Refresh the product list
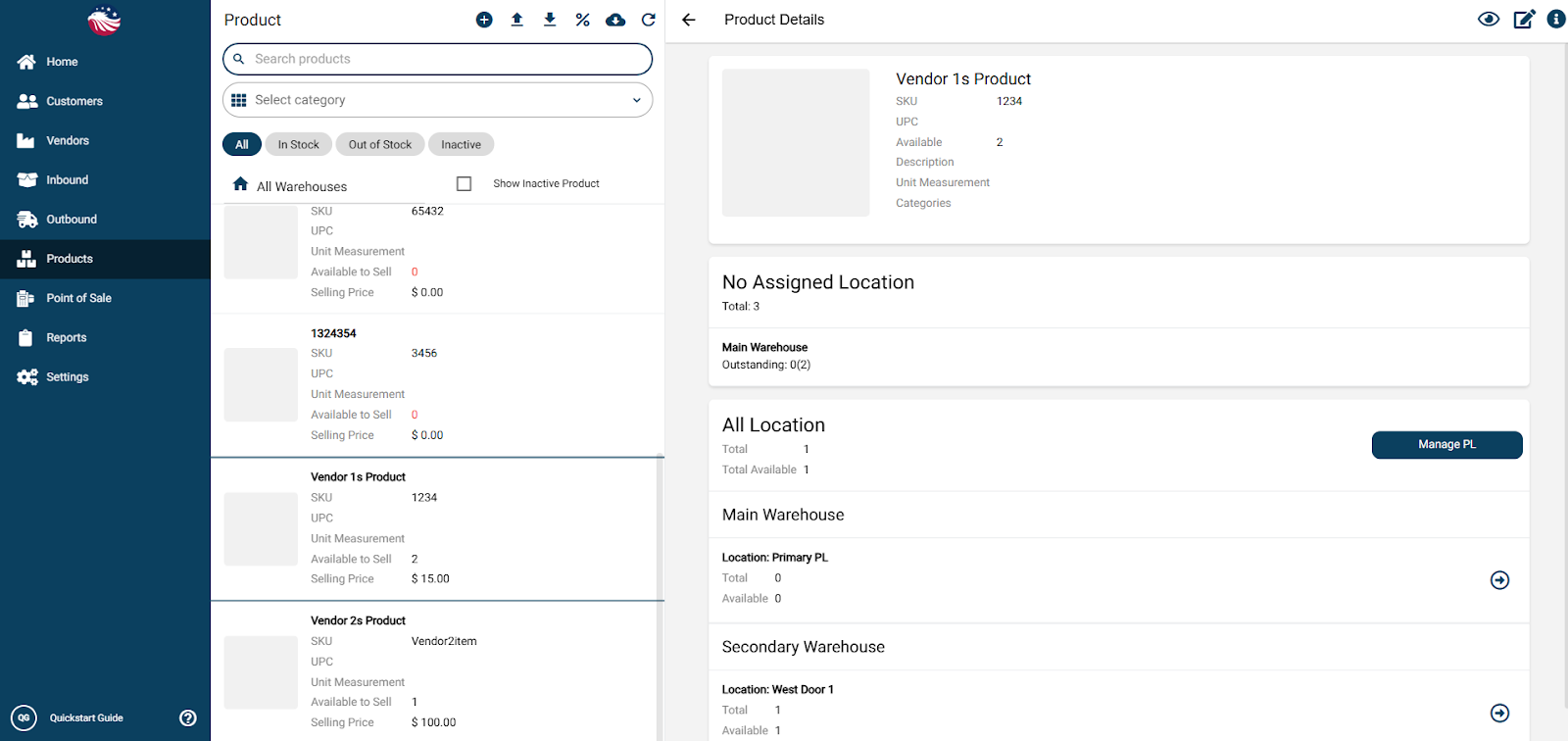 click(649, 20)
